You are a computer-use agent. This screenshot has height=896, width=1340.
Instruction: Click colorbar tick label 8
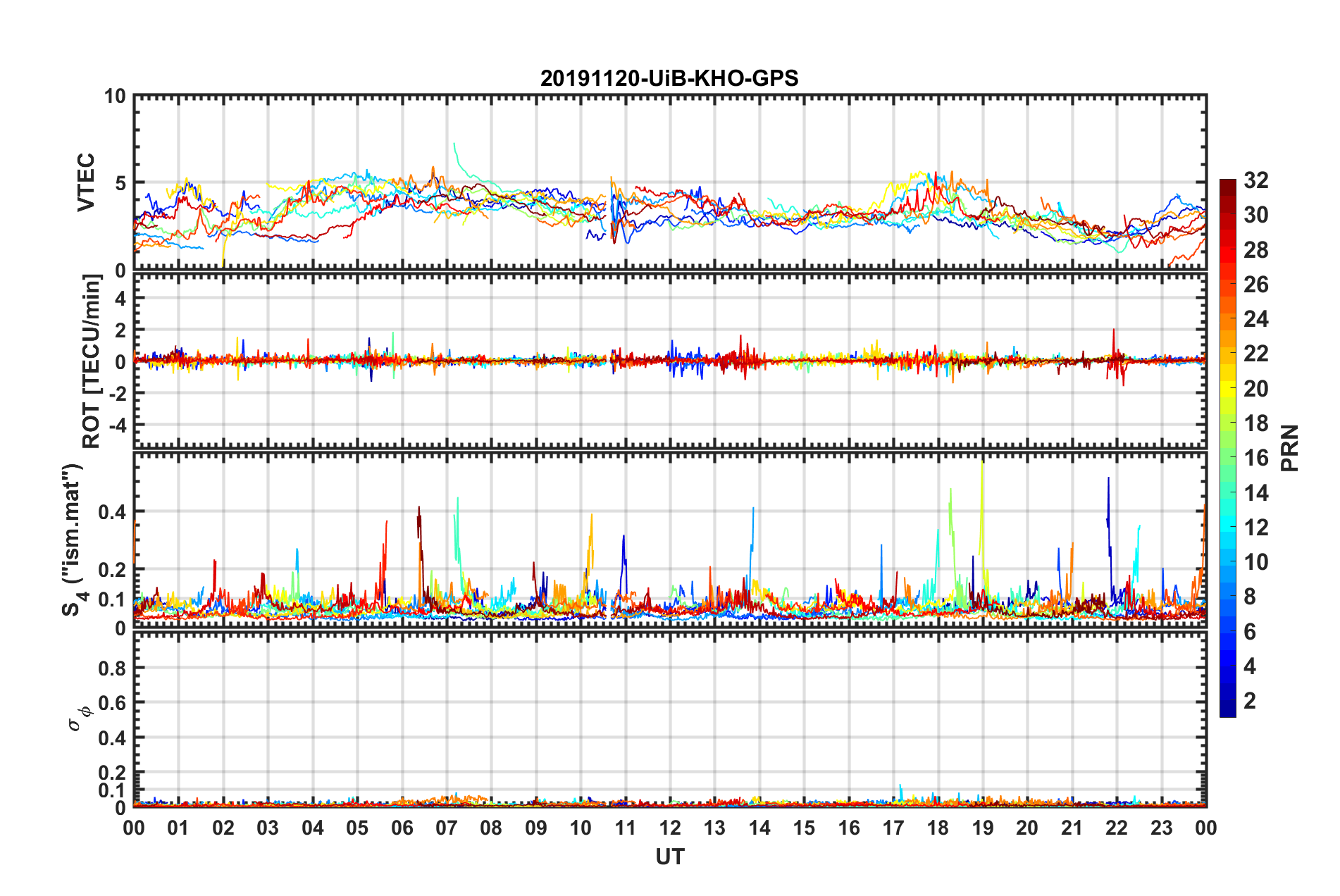pyautogui.click(x=1250, y=597)
